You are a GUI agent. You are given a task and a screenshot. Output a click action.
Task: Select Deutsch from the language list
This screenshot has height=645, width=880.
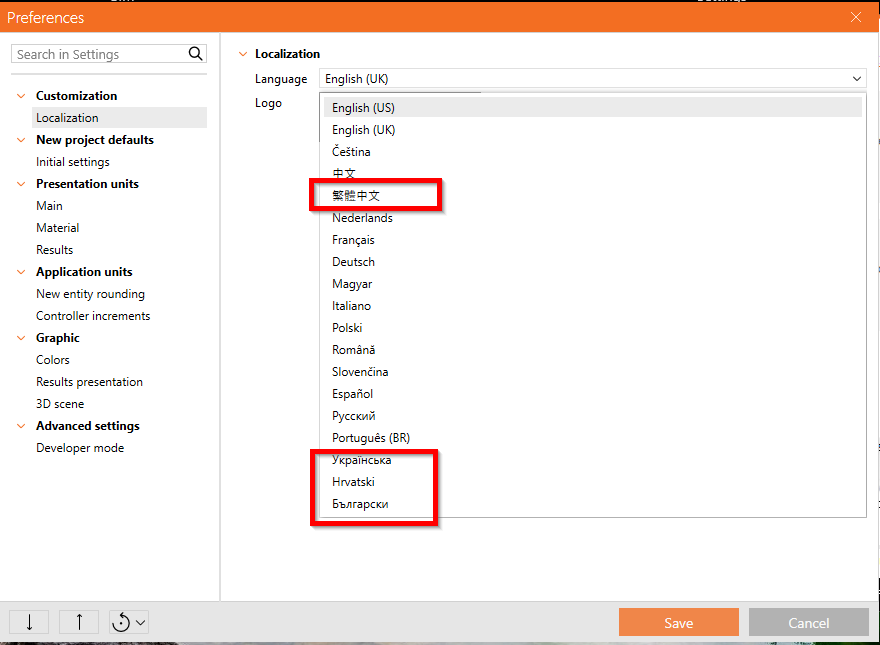[x=354, y=262]
